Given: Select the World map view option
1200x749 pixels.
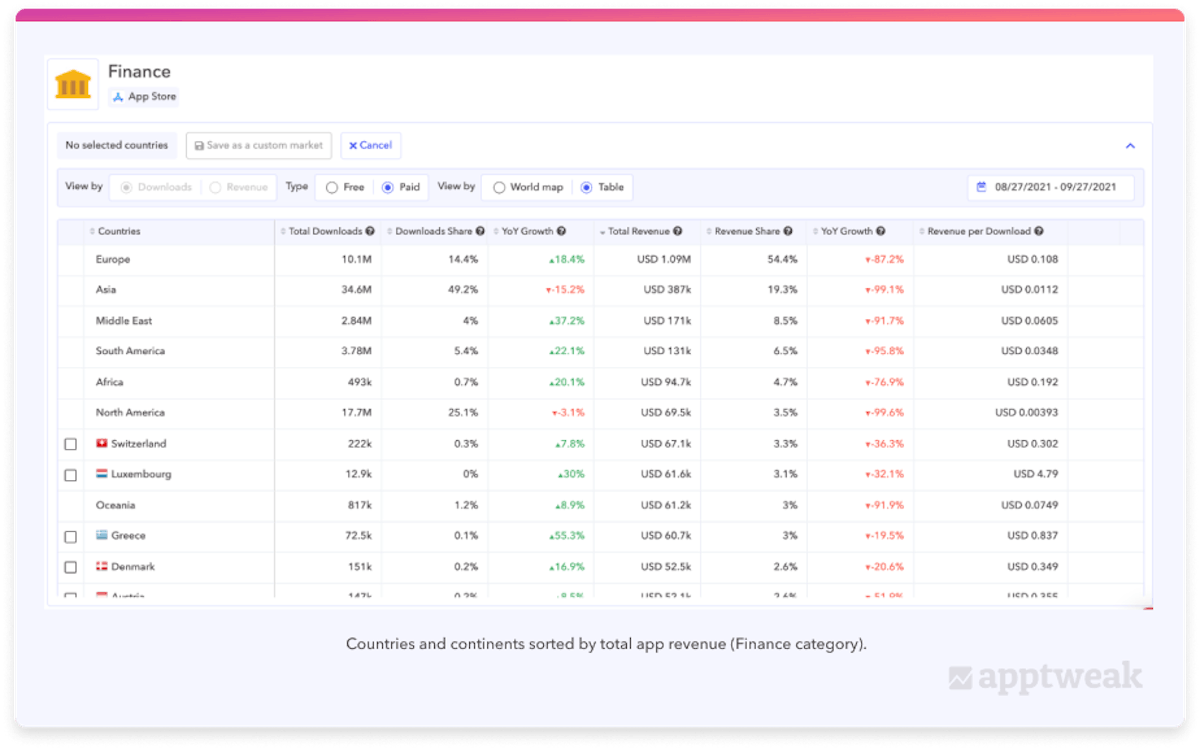Looking at the screenshot, I should 498,187.
